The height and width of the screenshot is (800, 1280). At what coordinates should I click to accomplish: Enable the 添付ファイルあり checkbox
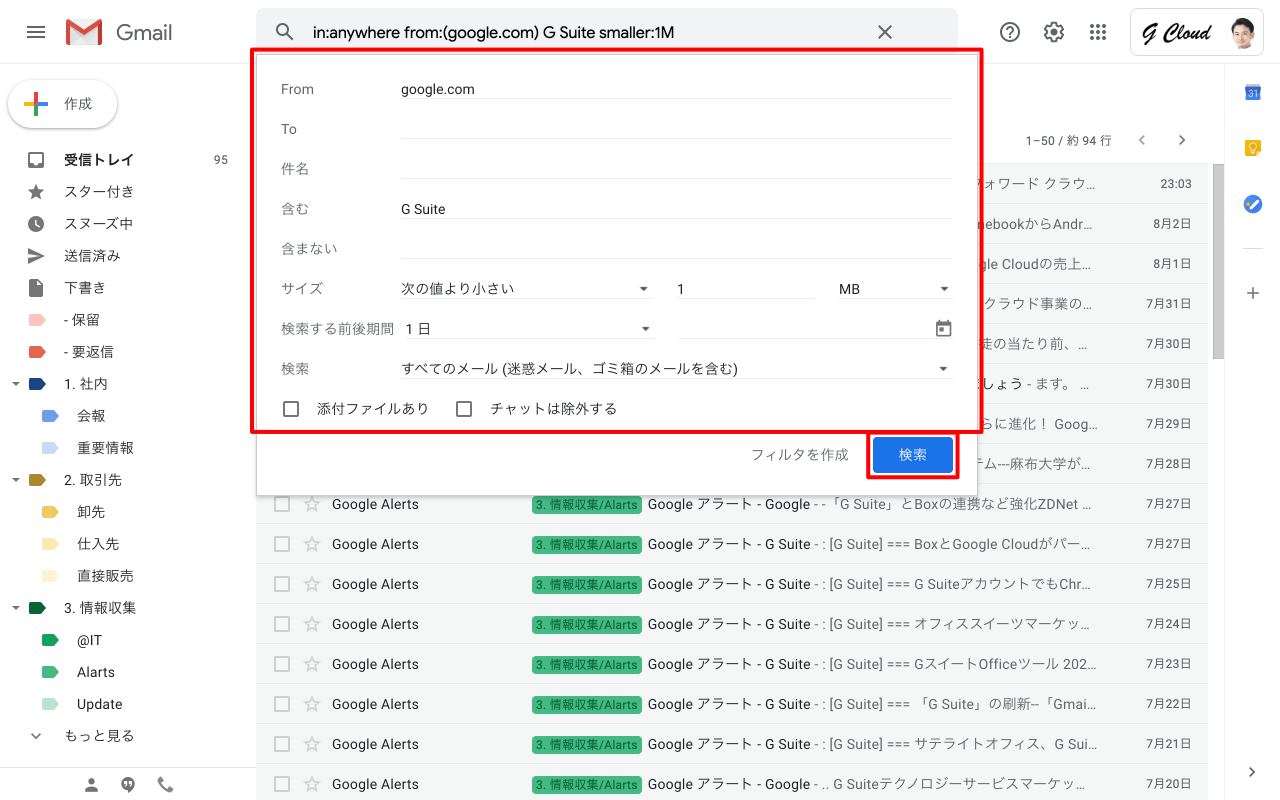pyautogui.click(x=292, y=409)
